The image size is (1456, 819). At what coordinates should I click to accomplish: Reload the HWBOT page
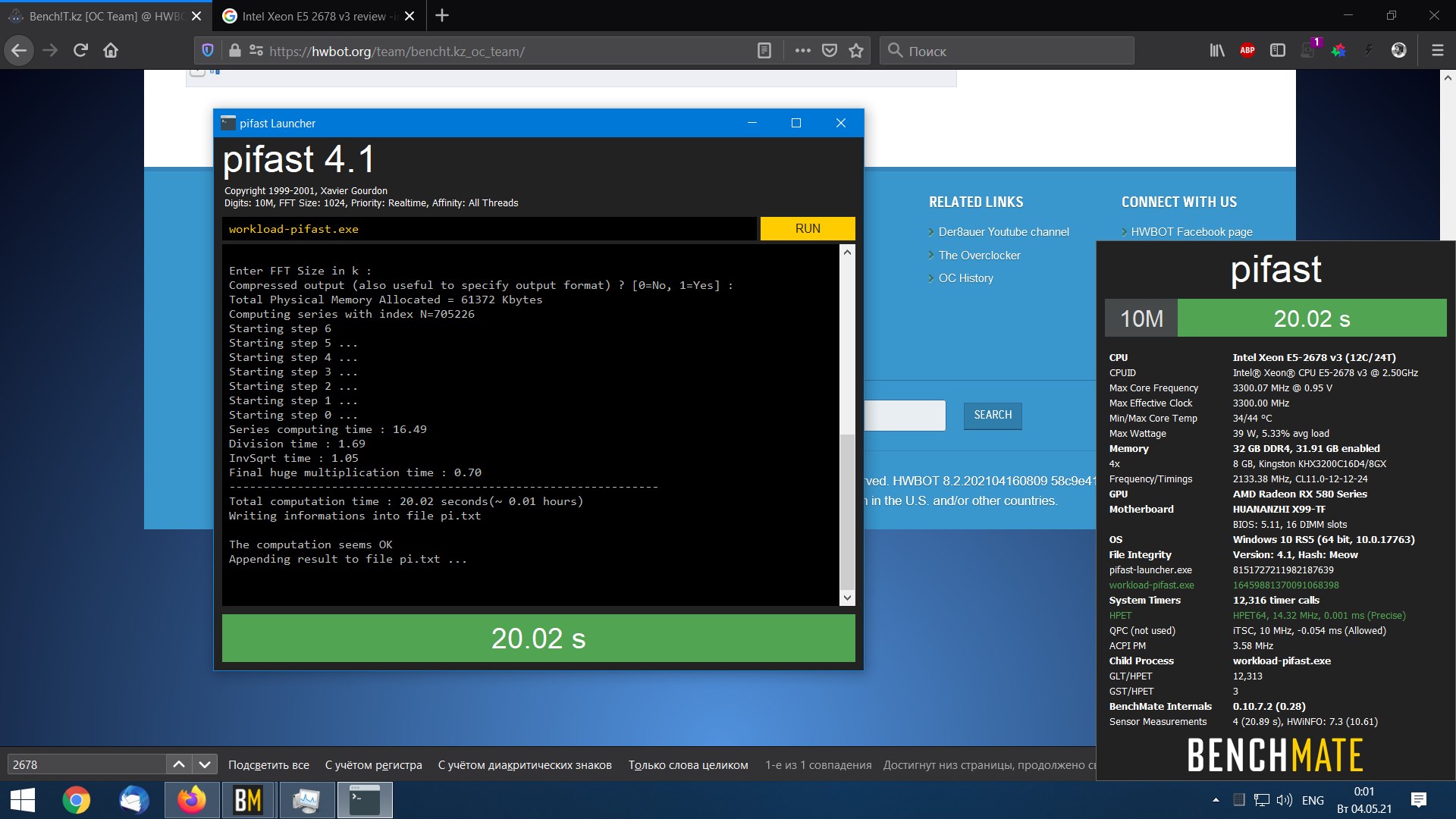[x=80, y=51]
